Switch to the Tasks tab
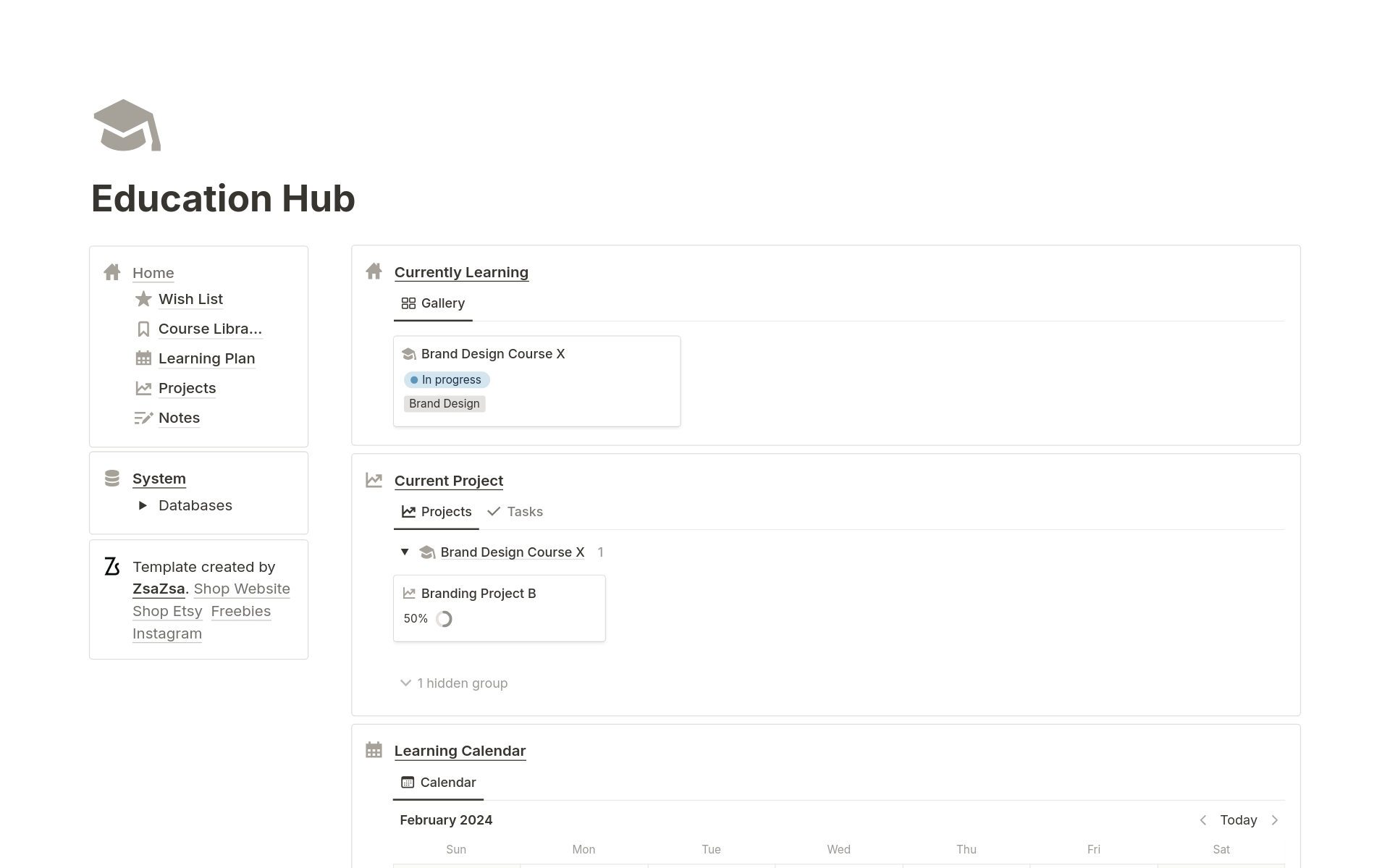This screenshot has width=1390, height=868. (515, 512)
